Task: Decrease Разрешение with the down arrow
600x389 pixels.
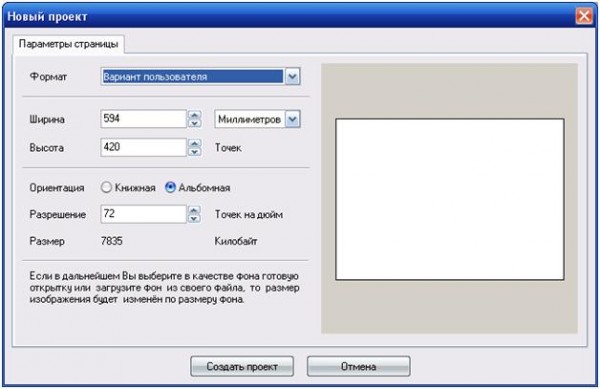Action: click(x=194, y=218)
